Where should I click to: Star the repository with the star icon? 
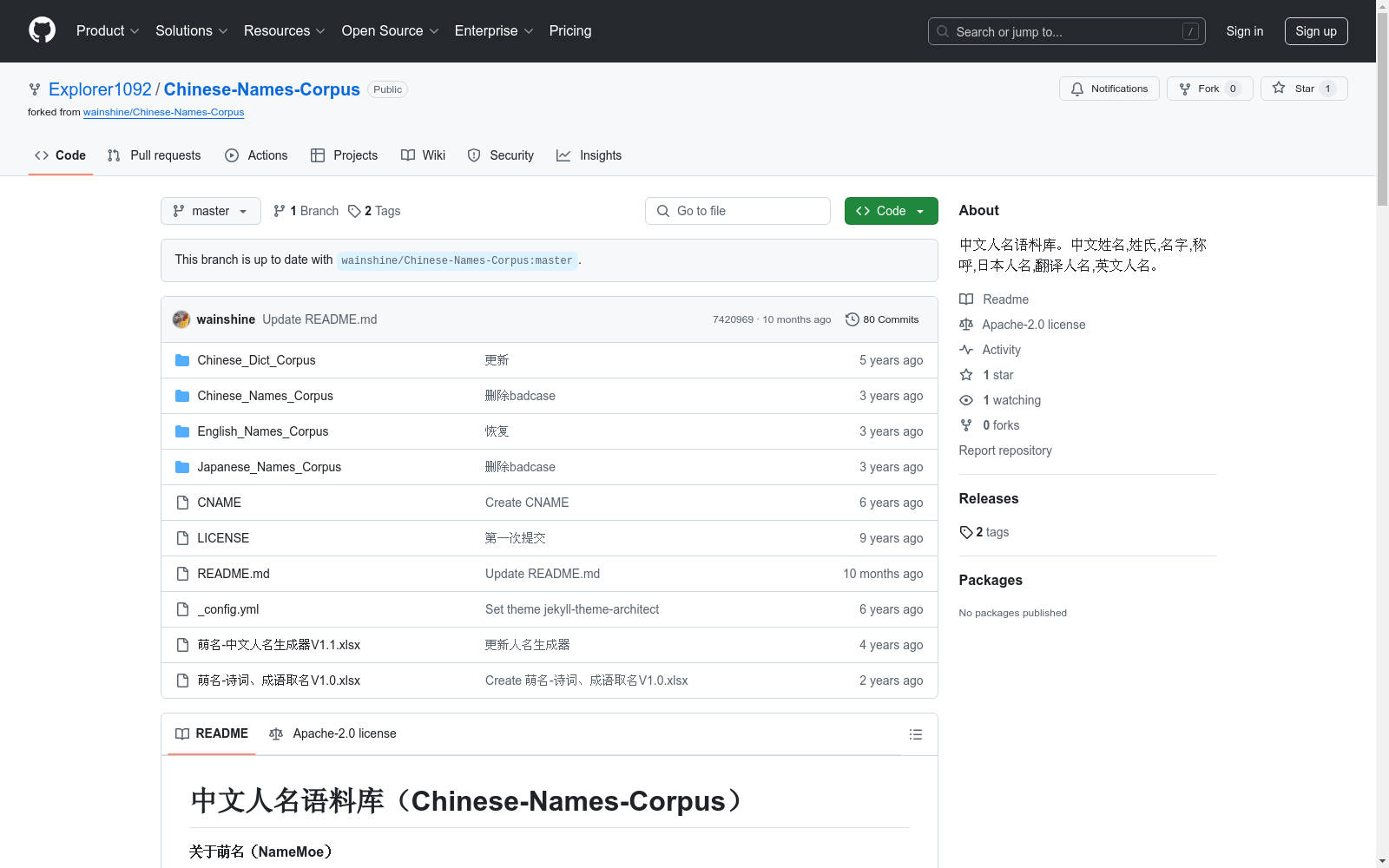[x=1279, y=88]
